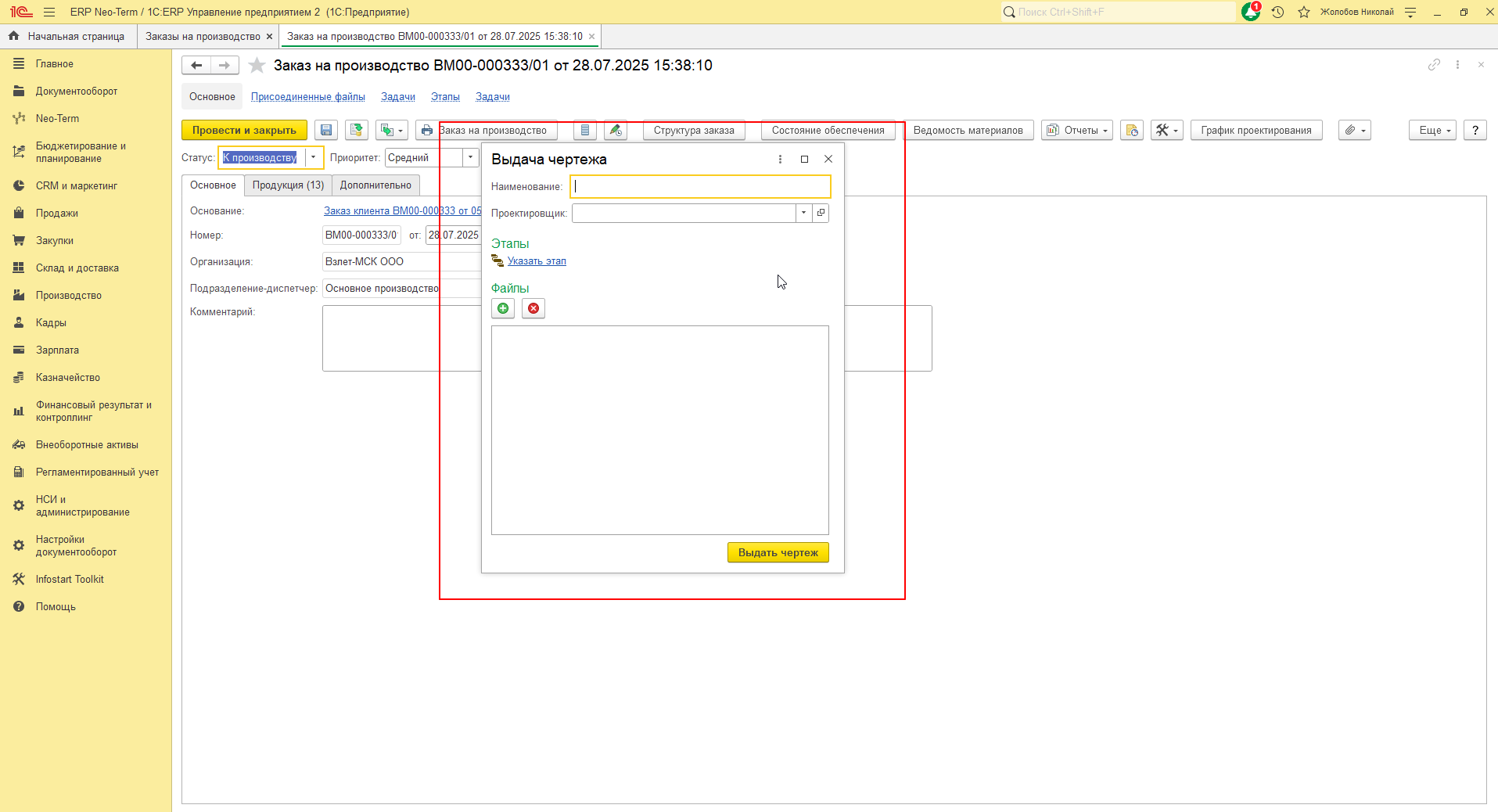Expand the Приоритет dropdown arrow
Image resolution: width=1498 pixels, height=812 pixels.
tap(470, 157)
